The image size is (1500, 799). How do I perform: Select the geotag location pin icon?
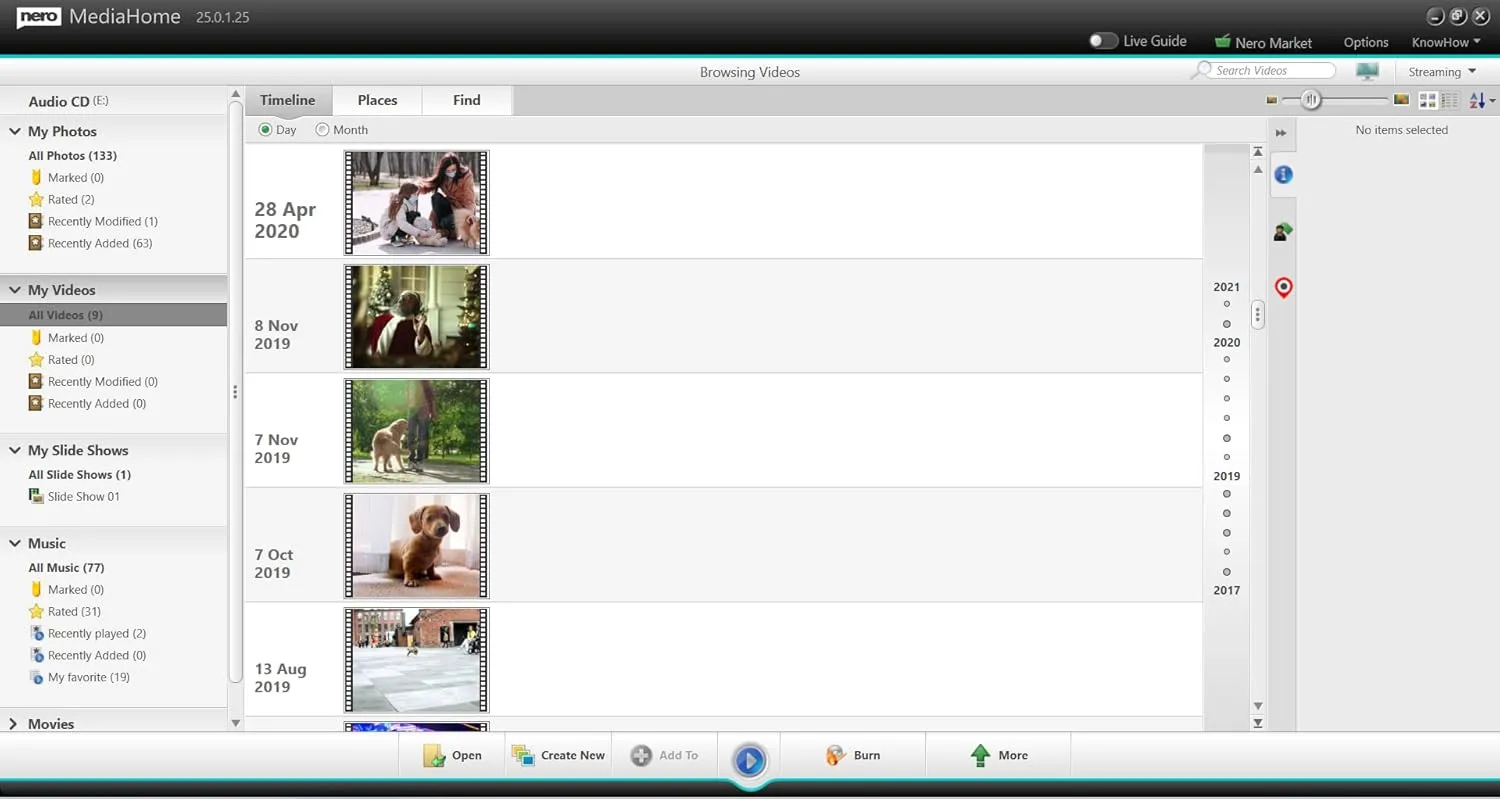tap(1283, 288)
